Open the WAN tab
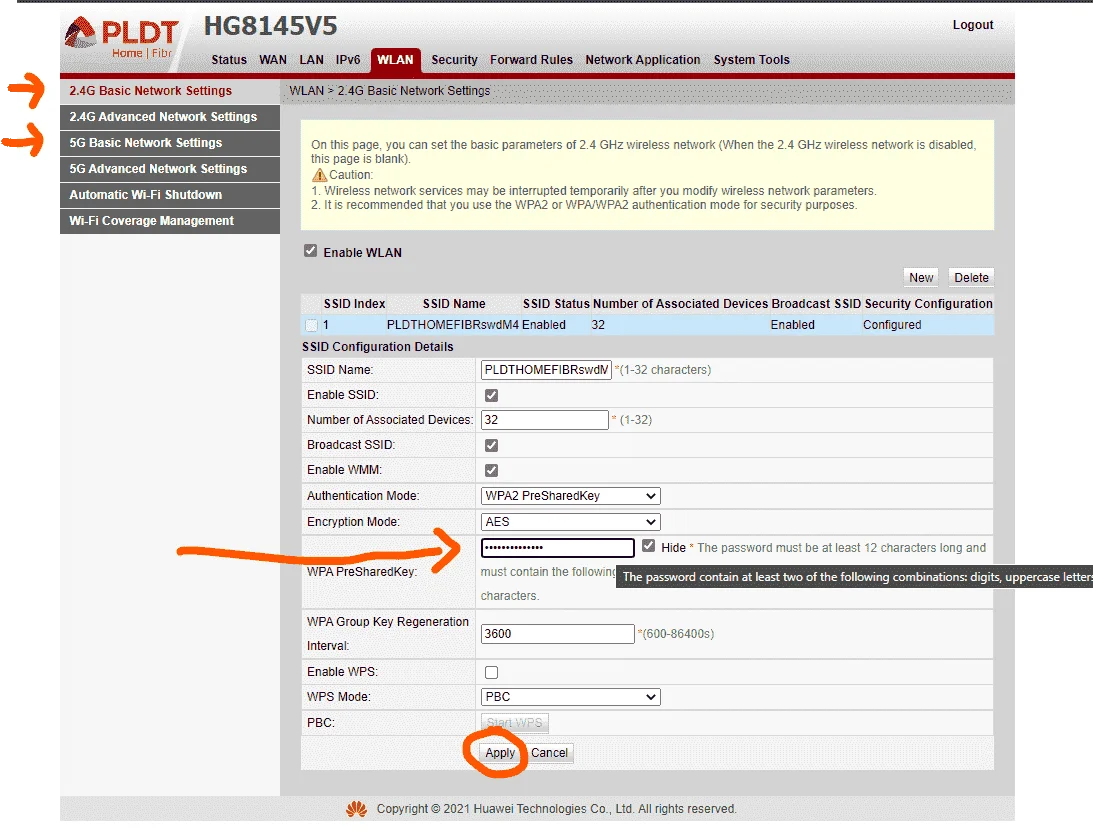 (x=273, y=60)
